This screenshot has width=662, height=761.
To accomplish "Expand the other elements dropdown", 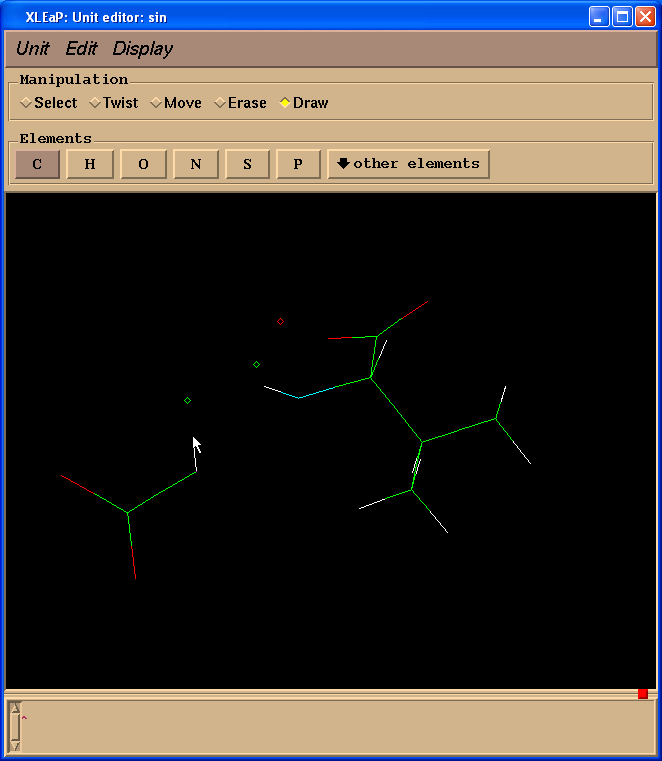I will point(408,164).
